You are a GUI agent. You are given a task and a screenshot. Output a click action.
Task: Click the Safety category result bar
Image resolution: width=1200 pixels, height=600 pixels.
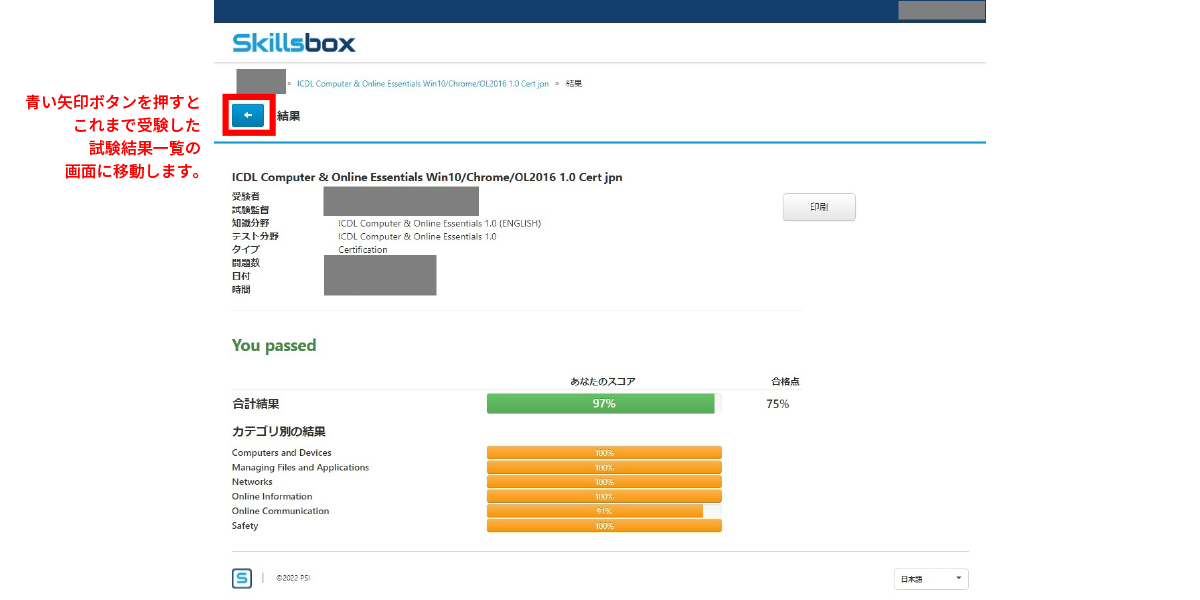[604, 526]
